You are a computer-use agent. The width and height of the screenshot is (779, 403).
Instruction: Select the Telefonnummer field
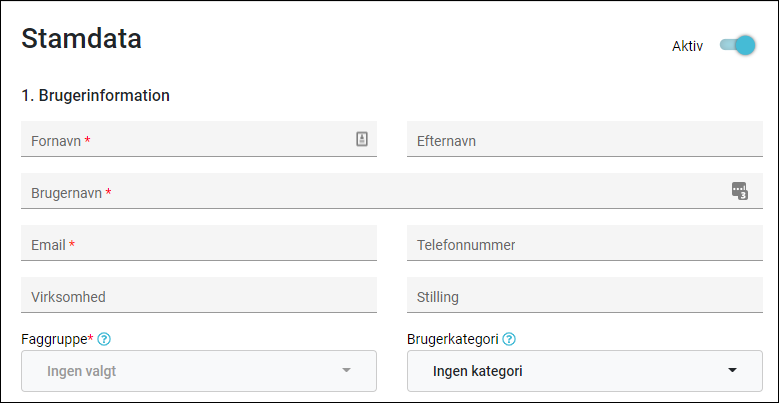(585, 243)
